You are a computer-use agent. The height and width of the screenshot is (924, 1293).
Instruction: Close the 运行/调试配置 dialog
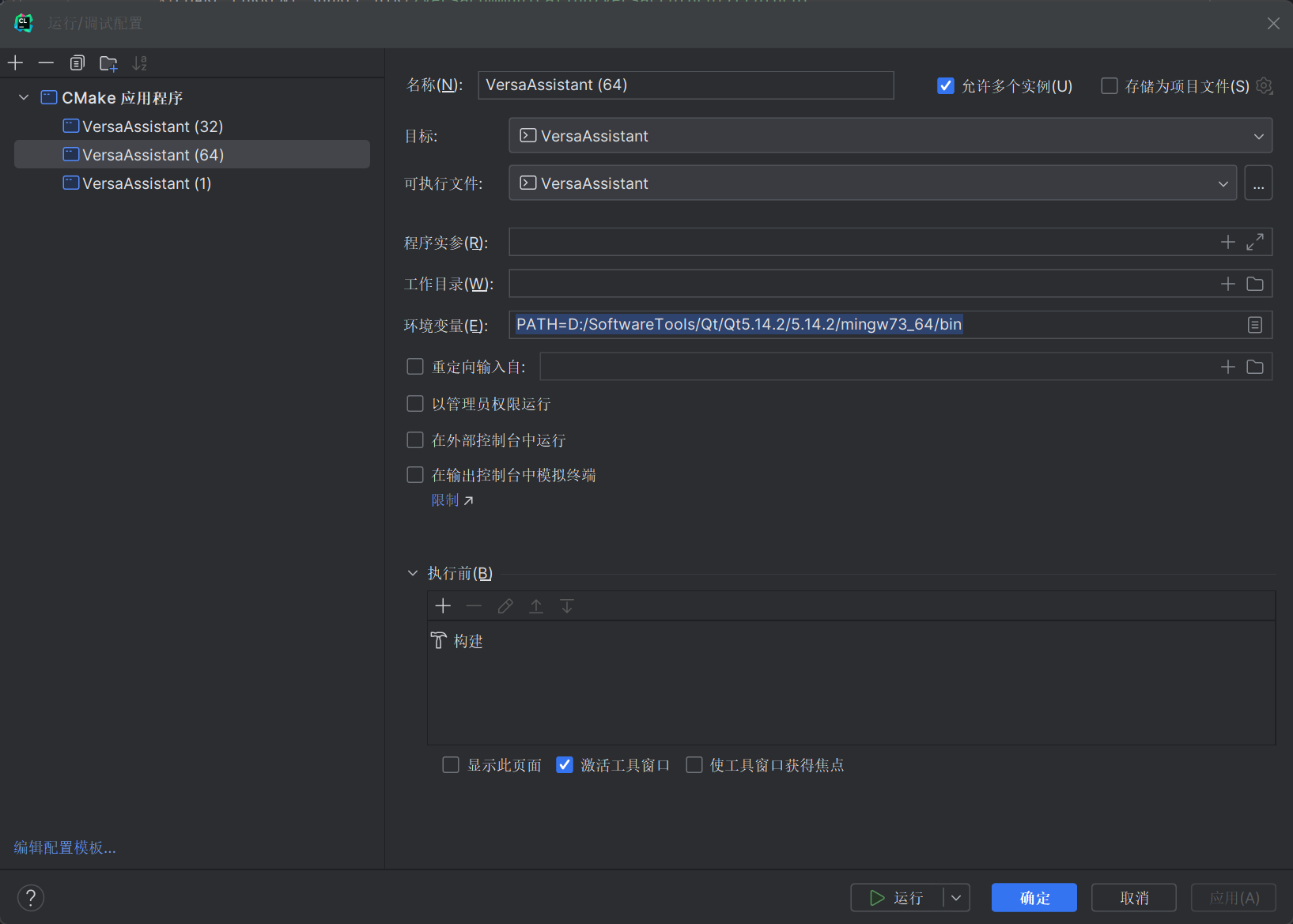click(x=1273, y=24)
